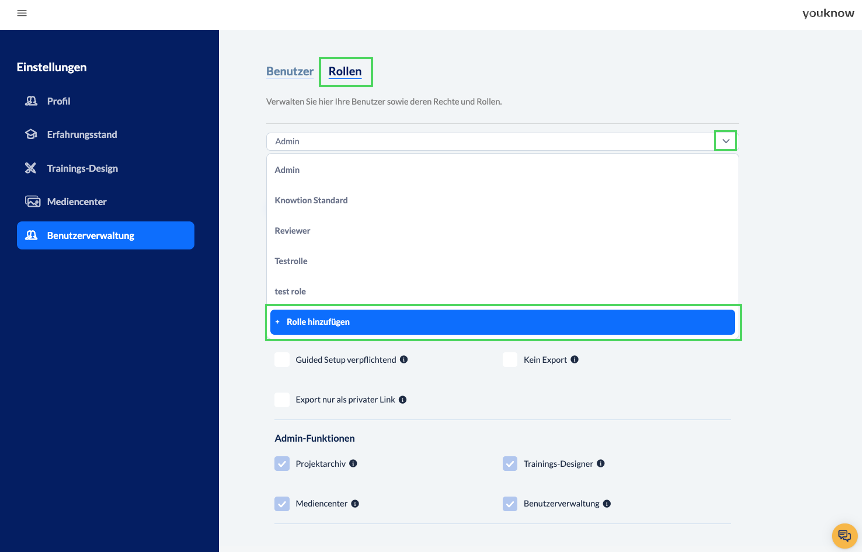The height and width of the screenshot is (552, 862).
Task: Show info for Export nur als privater Link
Action: click(x=403, y=400)
